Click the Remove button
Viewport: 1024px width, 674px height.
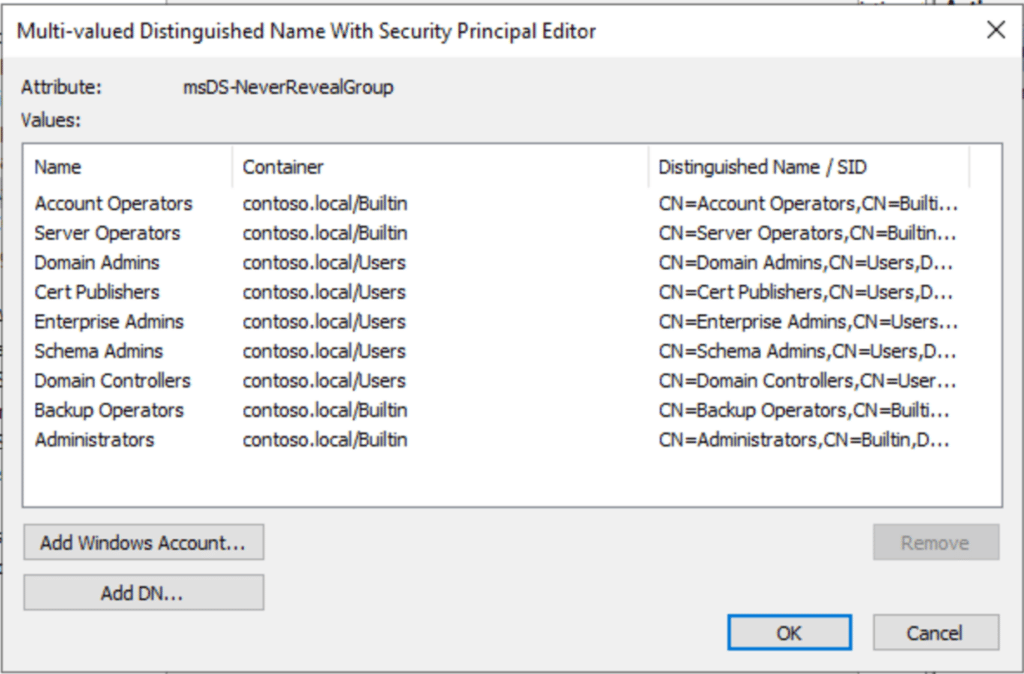(x=934, y=542)
